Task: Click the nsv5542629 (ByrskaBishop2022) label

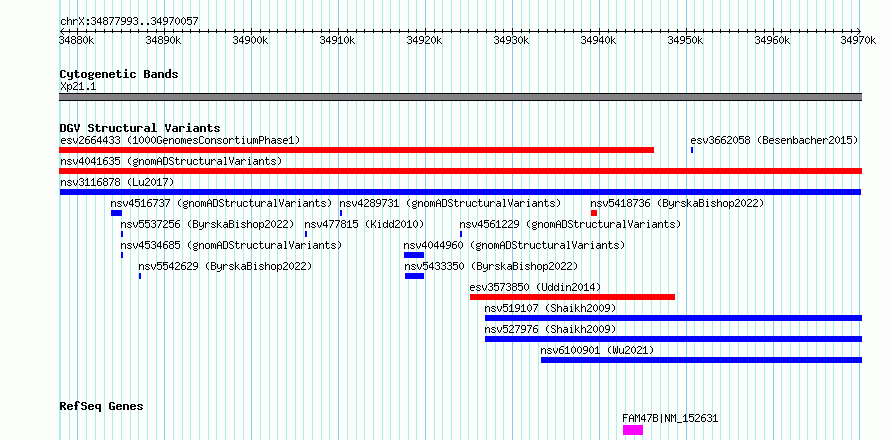Action: pos(225,266)
